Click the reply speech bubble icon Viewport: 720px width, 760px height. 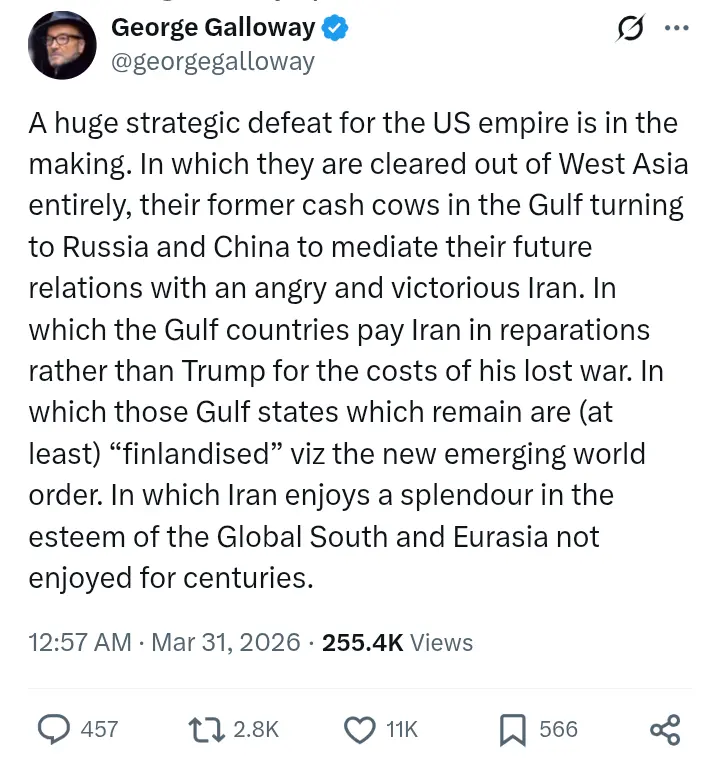point(53,729)
